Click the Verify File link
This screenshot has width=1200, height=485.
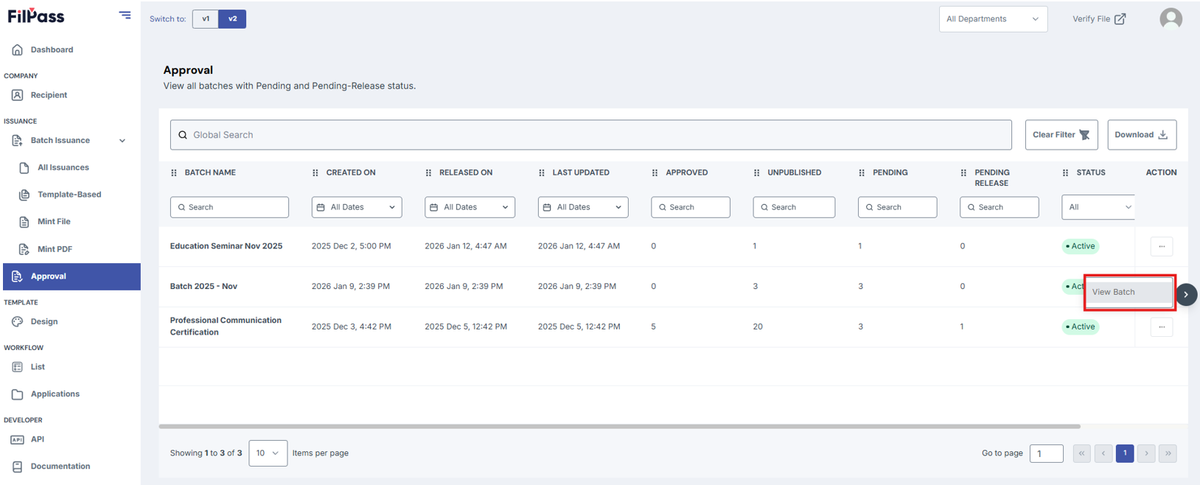pyautogui.click(x=1099, y=19)
